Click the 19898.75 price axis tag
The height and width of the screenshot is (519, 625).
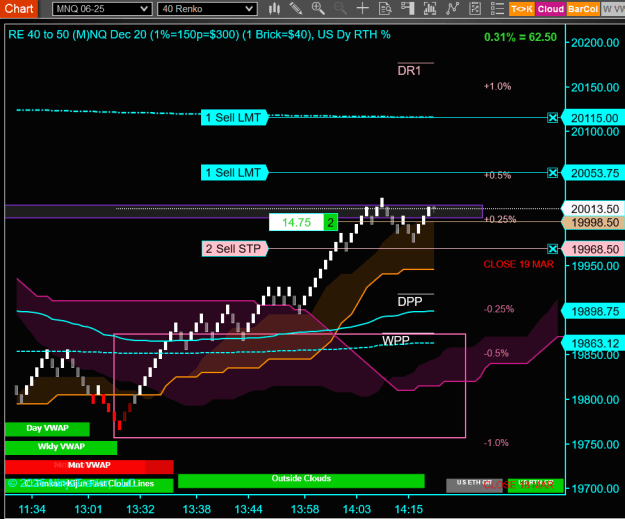tap(593, 311)
